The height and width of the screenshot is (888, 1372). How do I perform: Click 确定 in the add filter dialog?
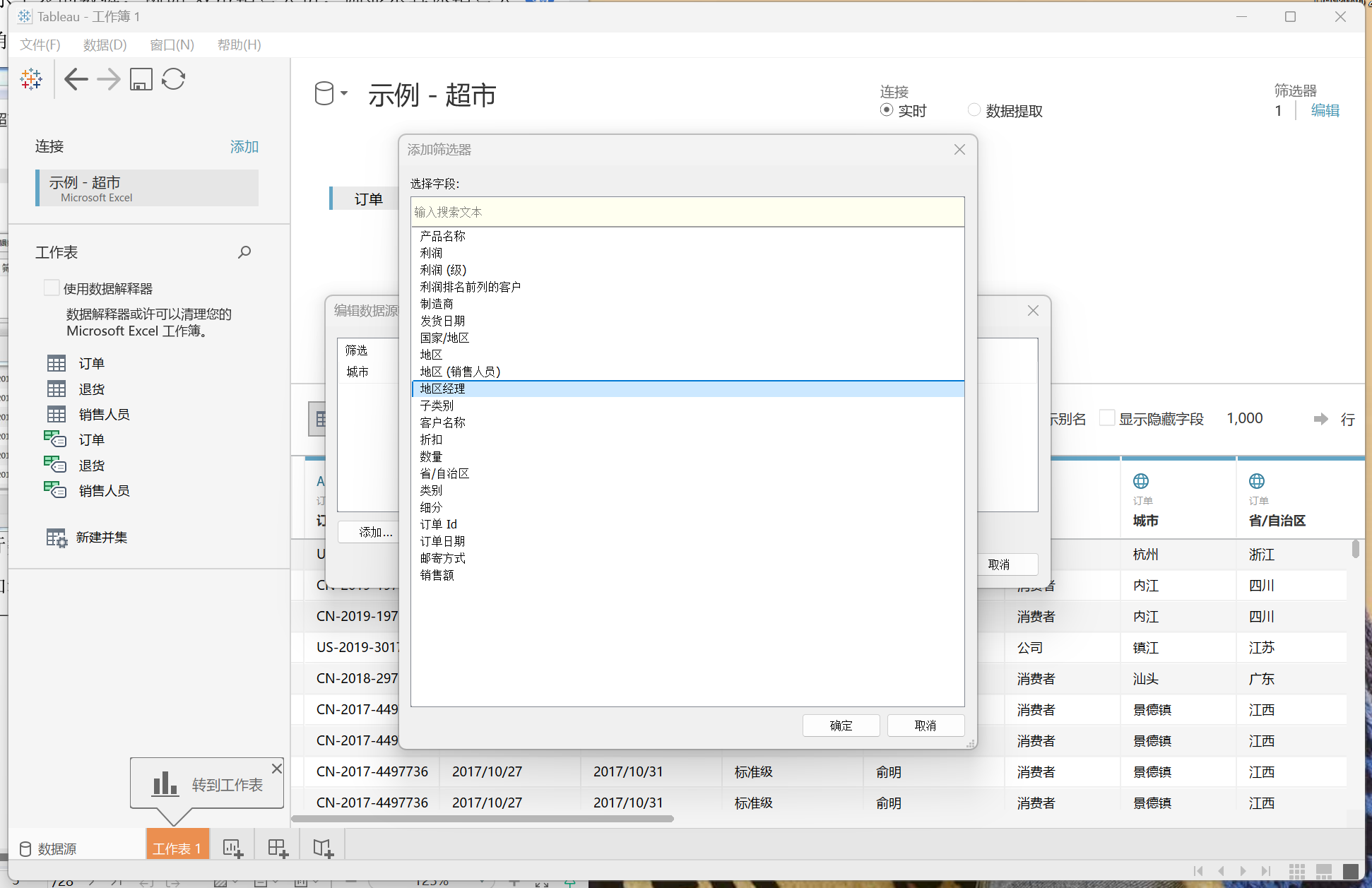841,726
